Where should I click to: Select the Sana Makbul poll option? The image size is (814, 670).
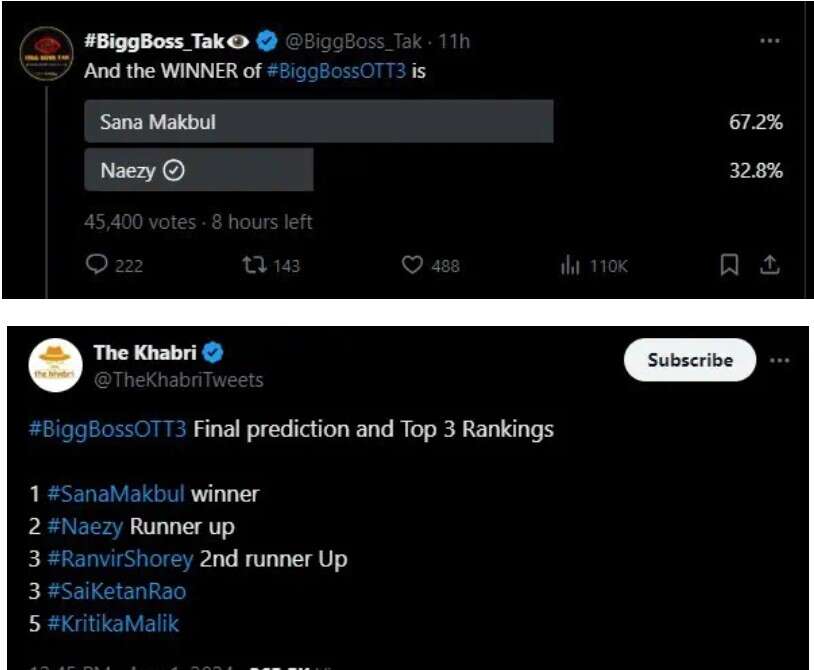point(319,122)
